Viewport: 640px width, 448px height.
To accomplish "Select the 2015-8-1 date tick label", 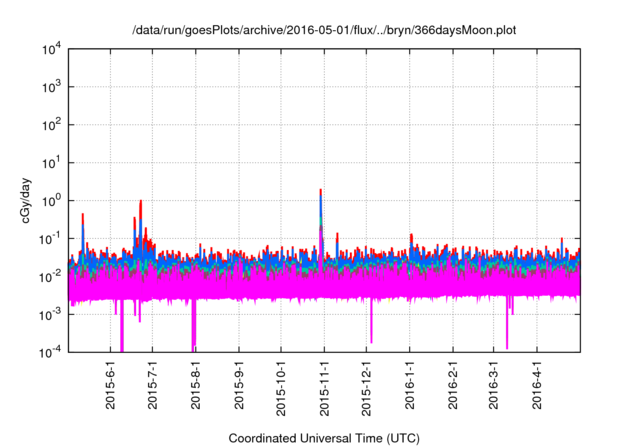I will click(x=196, y=387).
